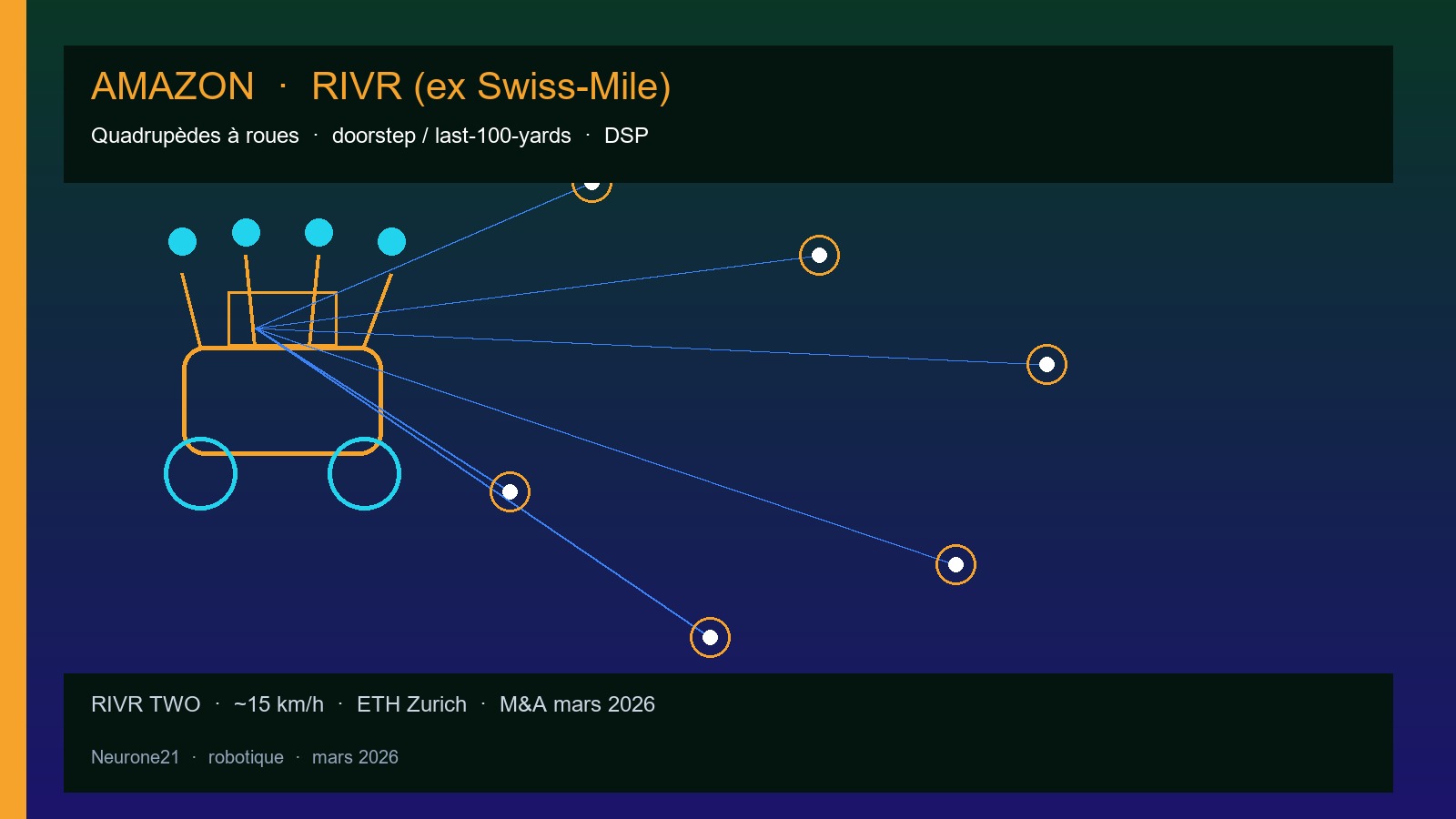
Task: Select the "RIVR TWO" text
Action: [x=146, y=704]
